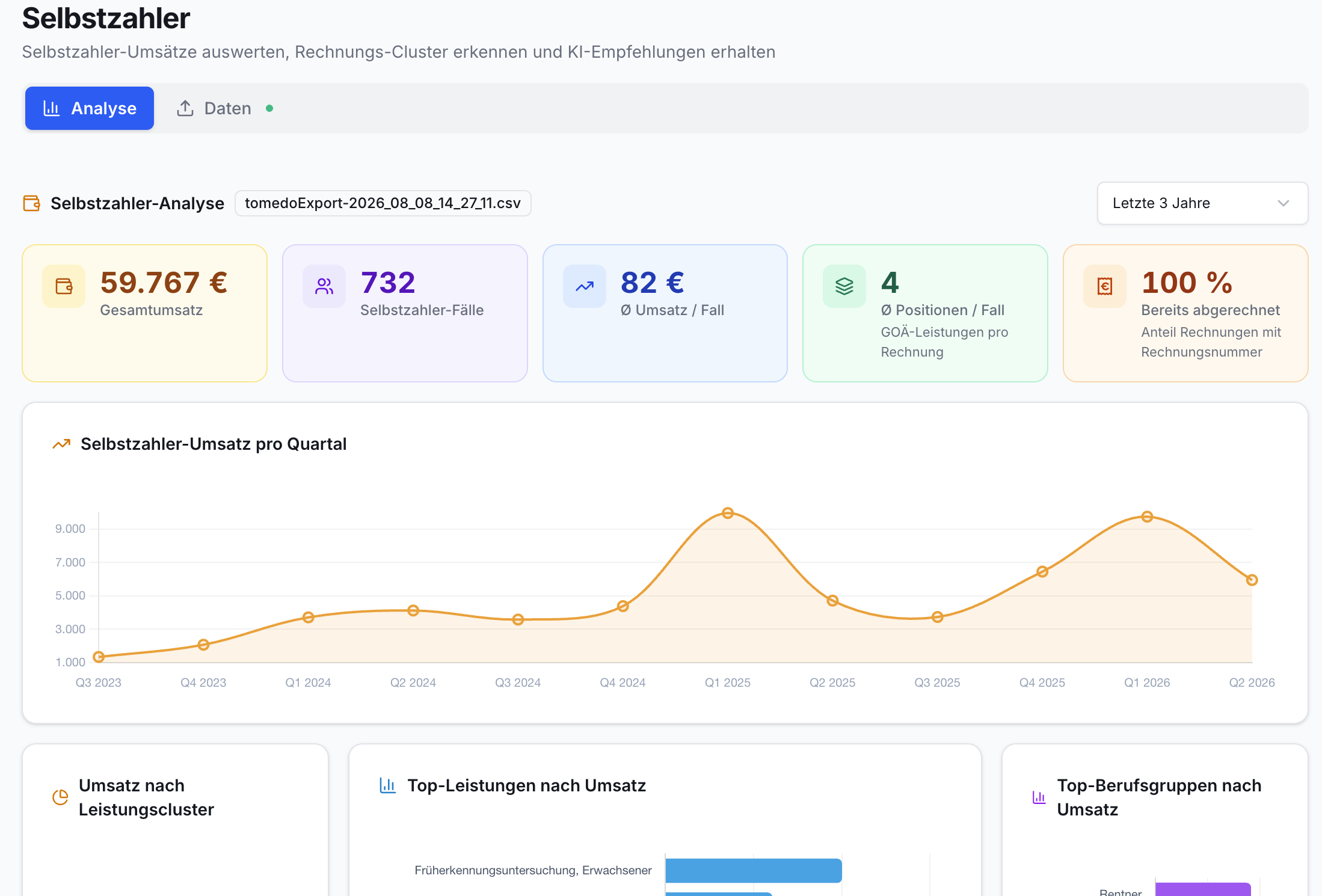Click the 59.767 € total revenue value
This screenshot has height=896, width=1322.
coord(164,283)
